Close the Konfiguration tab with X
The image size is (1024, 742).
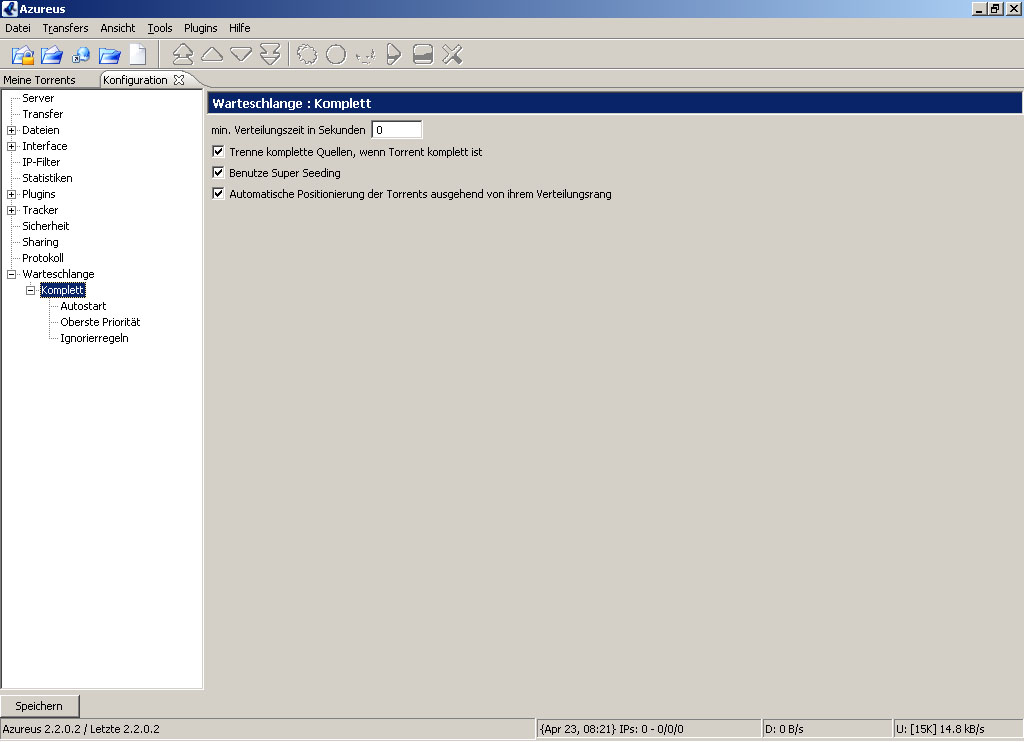179,80
